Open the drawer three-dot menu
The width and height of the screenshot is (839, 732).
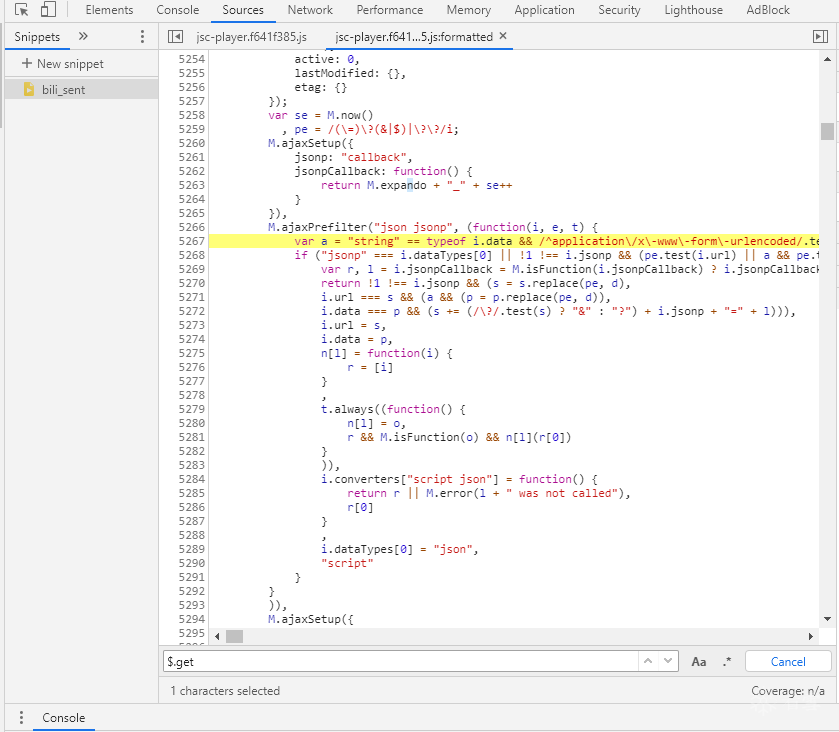pos(21,718)
